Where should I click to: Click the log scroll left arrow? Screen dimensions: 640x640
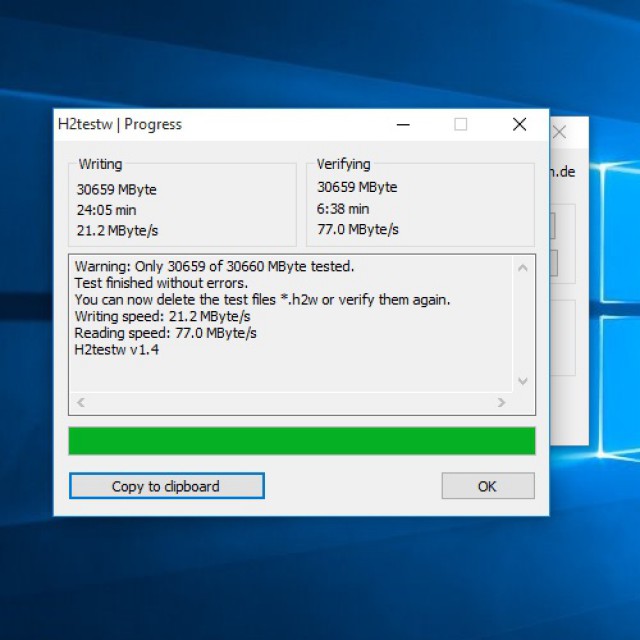81,402
